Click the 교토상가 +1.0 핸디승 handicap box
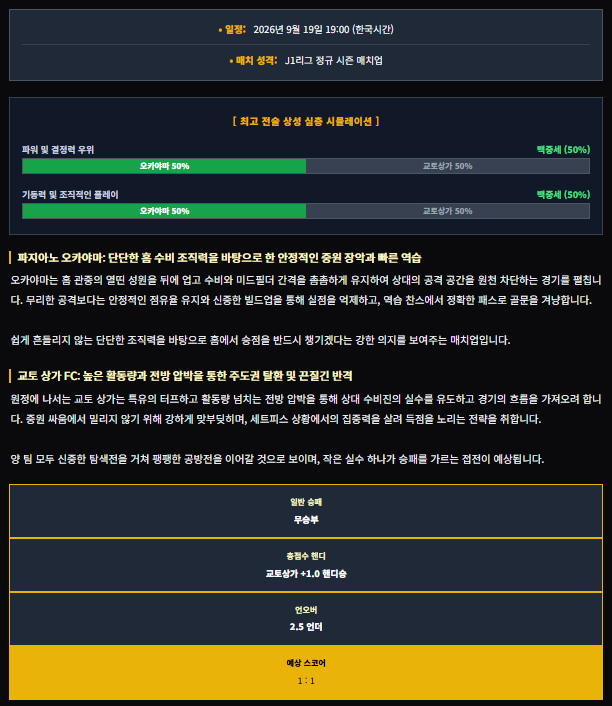The width and height of the screenshot is (612, 706). coord(306,565)
